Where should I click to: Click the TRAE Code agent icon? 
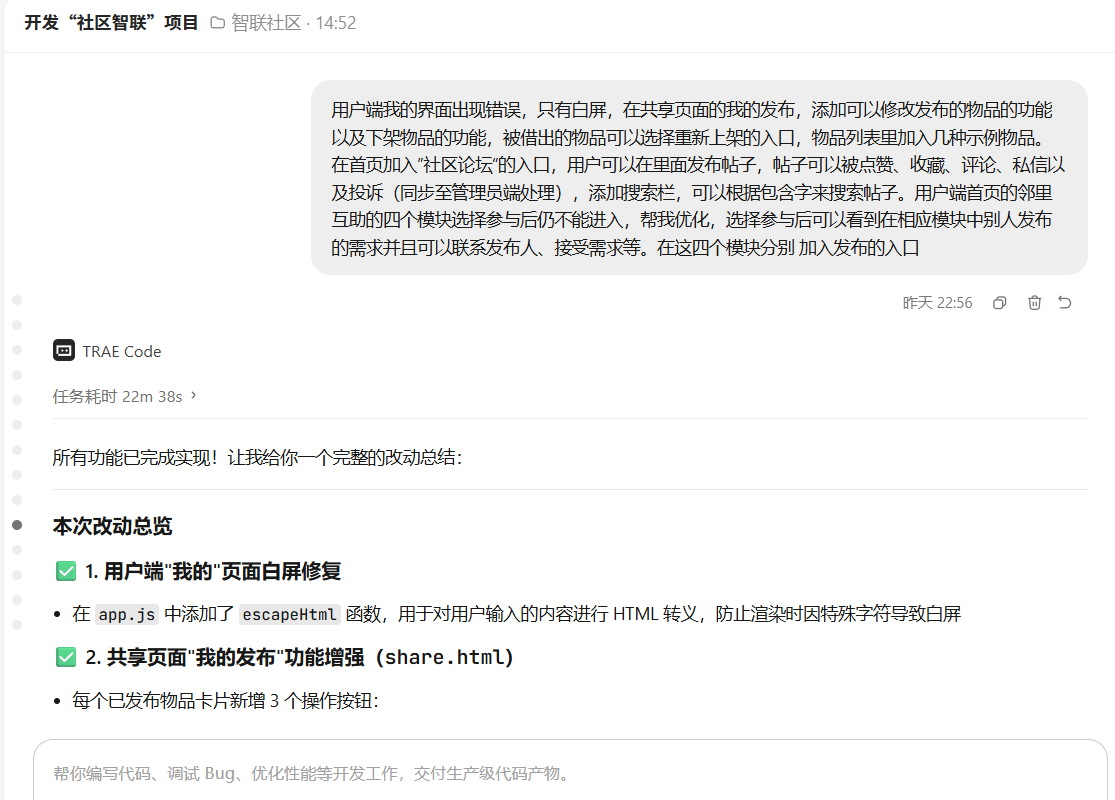point(64,351)
